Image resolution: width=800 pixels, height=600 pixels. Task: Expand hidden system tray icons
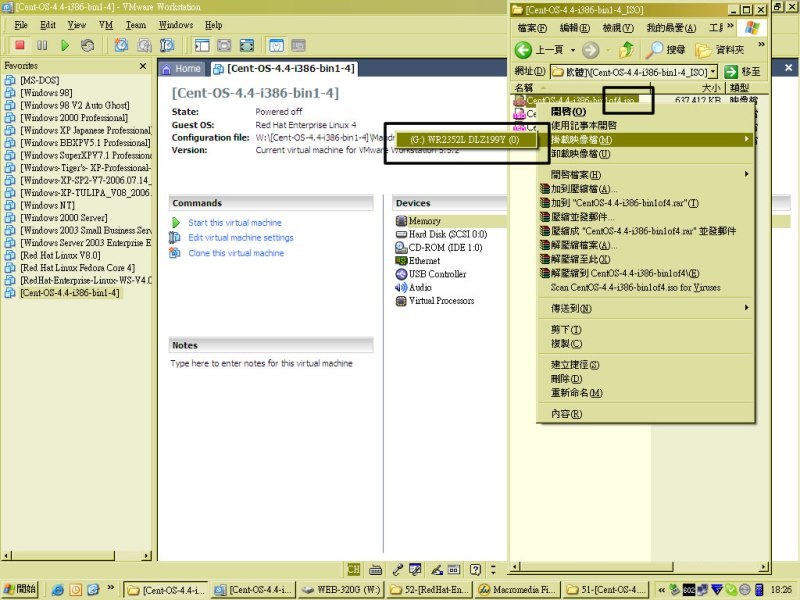[x=661, y=590]
